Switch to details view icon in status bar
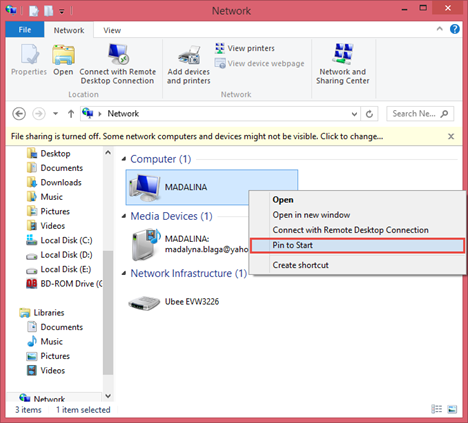Image resolution: width=468 pixels, height=423 pixels. click(x=436, y=409)
